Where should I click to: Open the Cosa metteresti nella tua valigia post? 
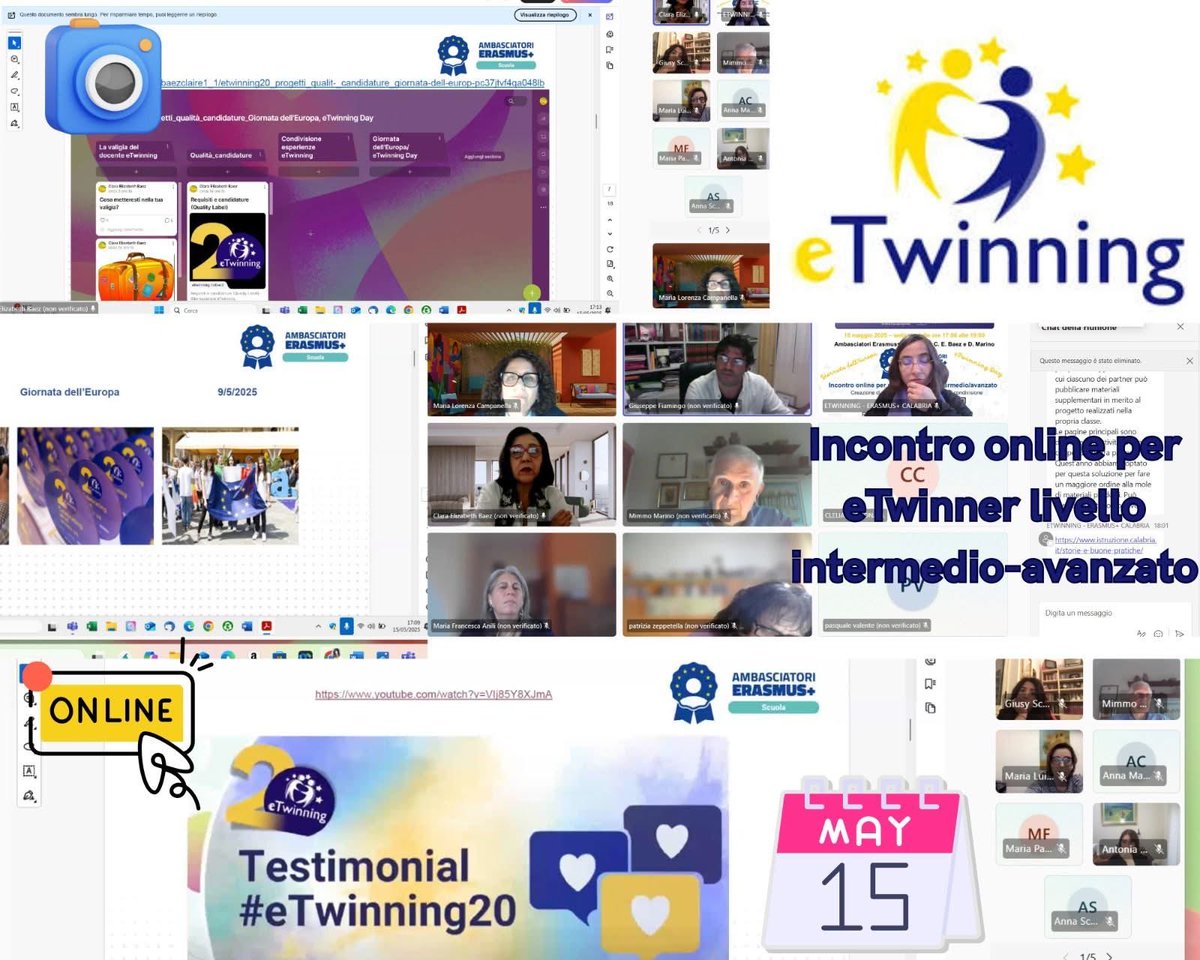click(x=136, y=208)
